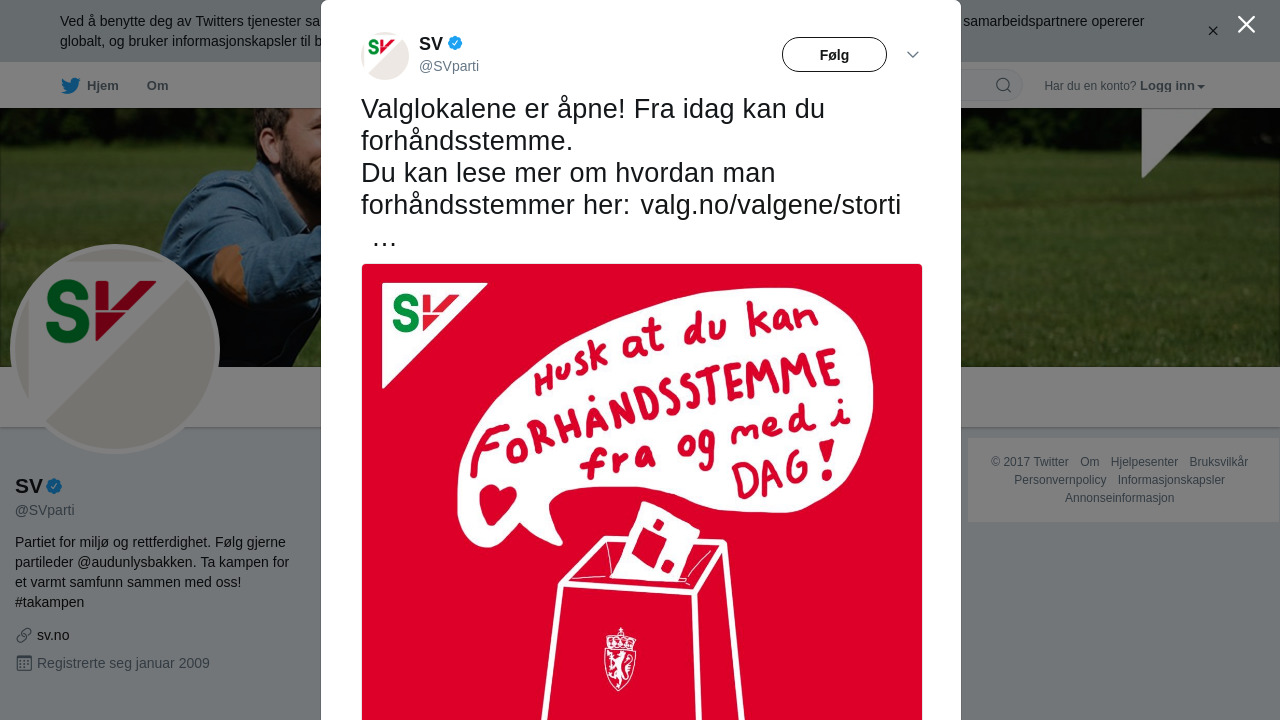1280x720 pixels.
Task: Click the sv.no website link
Action: [x=53, y=635]
